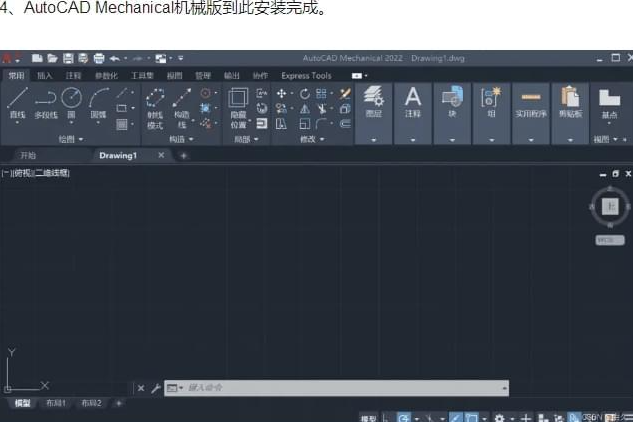Toggle the highlighted object snap square status button
Screen dimensions: 633x422
coord(471,418)
